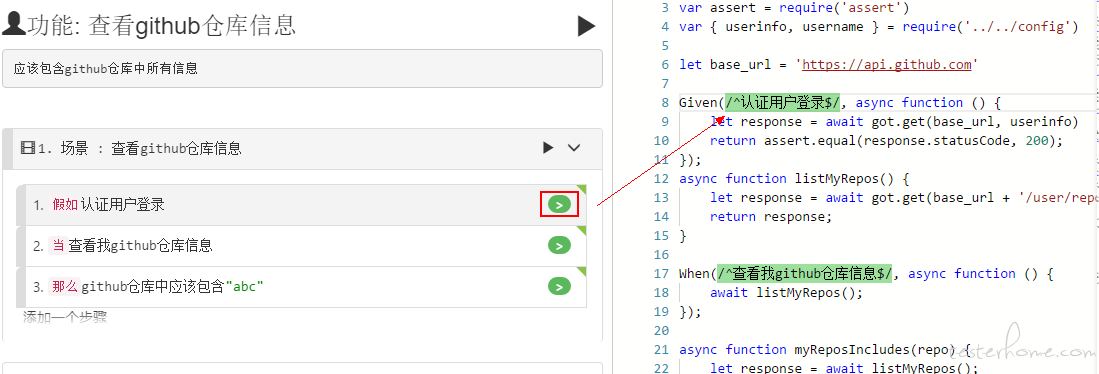Select the step 当 查看我github仓库信息

(301, 246)
